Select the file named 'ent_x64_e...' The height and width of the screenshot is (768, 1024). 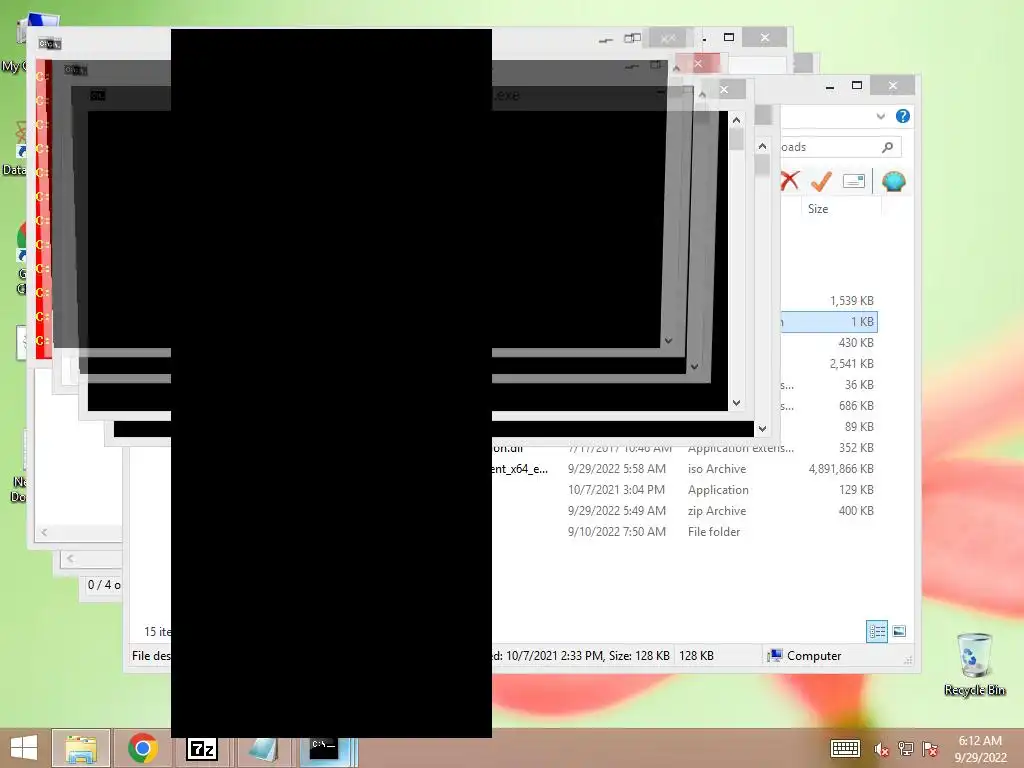click(x=520, y=468)
